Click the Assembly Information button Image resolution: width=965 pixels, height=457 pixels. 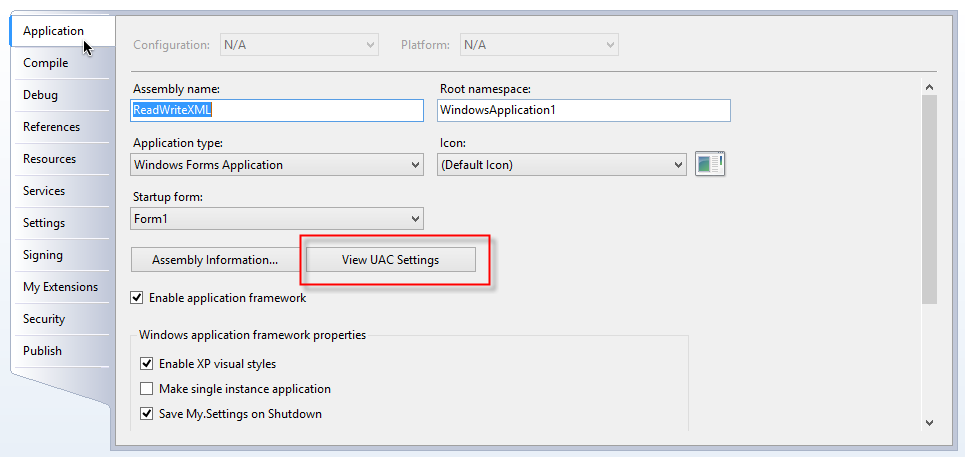click(x=215, y=260)
